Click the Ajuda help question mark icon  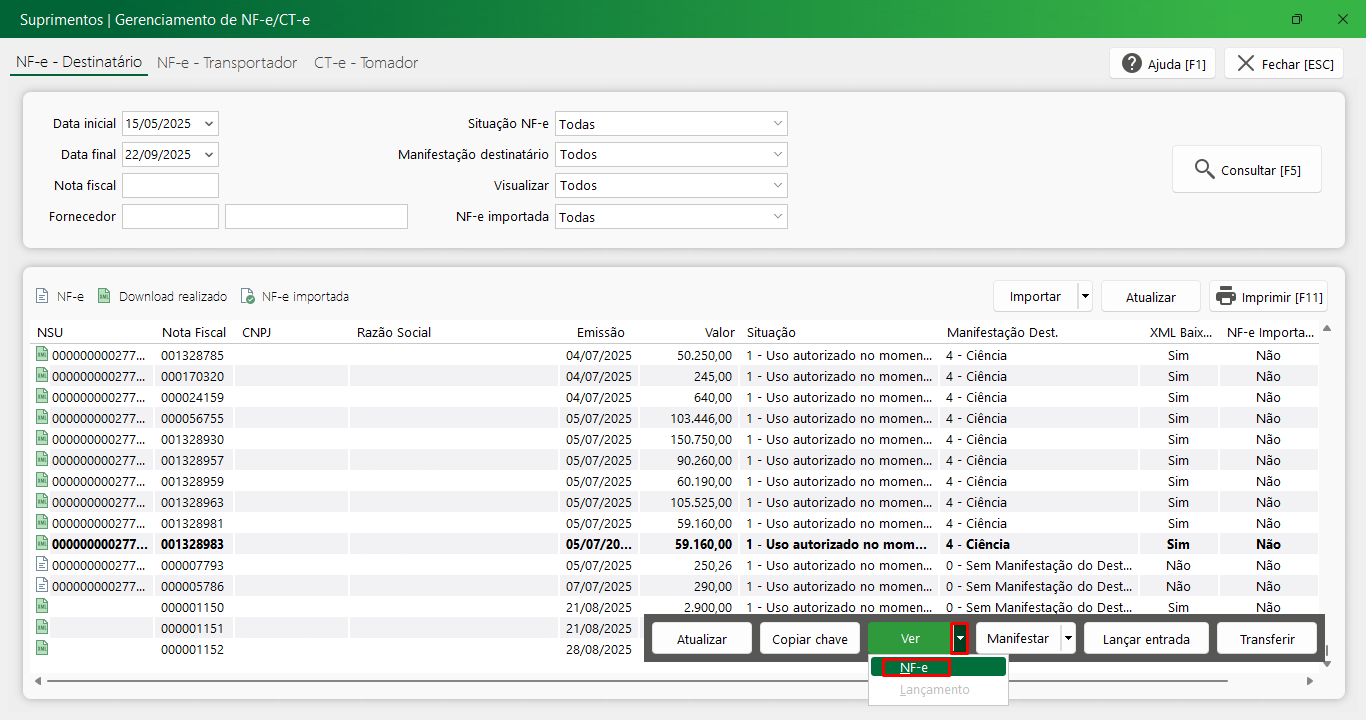[x=1132, y=64]
